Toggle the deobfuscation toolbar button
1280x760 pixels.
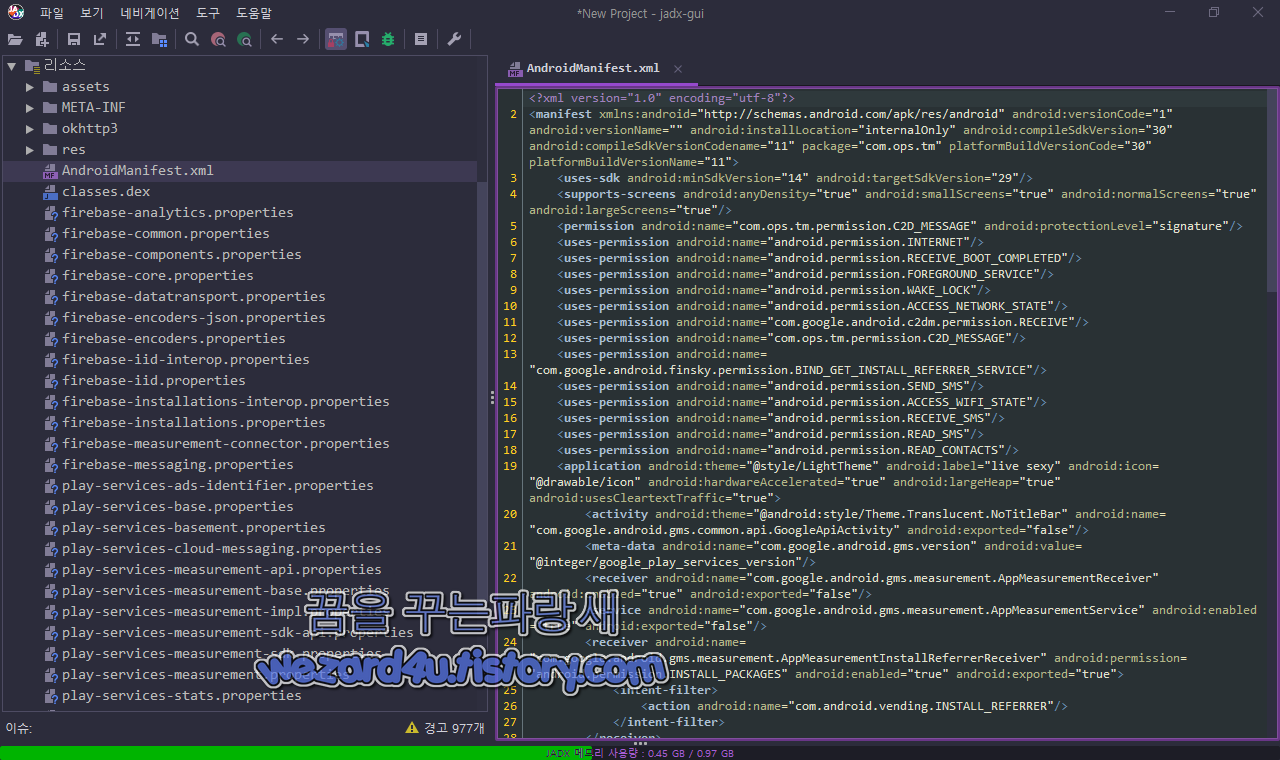(336, 39)
